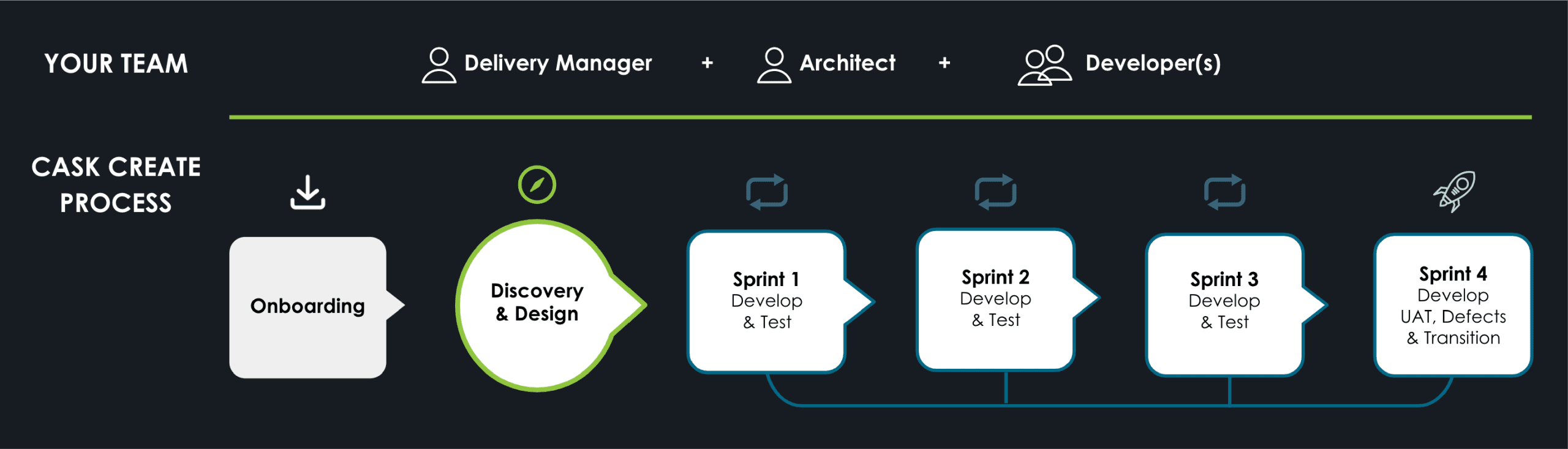Image resolution: width=1568 pixels, height=449 pixels.
Task: Click the loop icon above Sprint 2
Action: (x=995, y=192)
